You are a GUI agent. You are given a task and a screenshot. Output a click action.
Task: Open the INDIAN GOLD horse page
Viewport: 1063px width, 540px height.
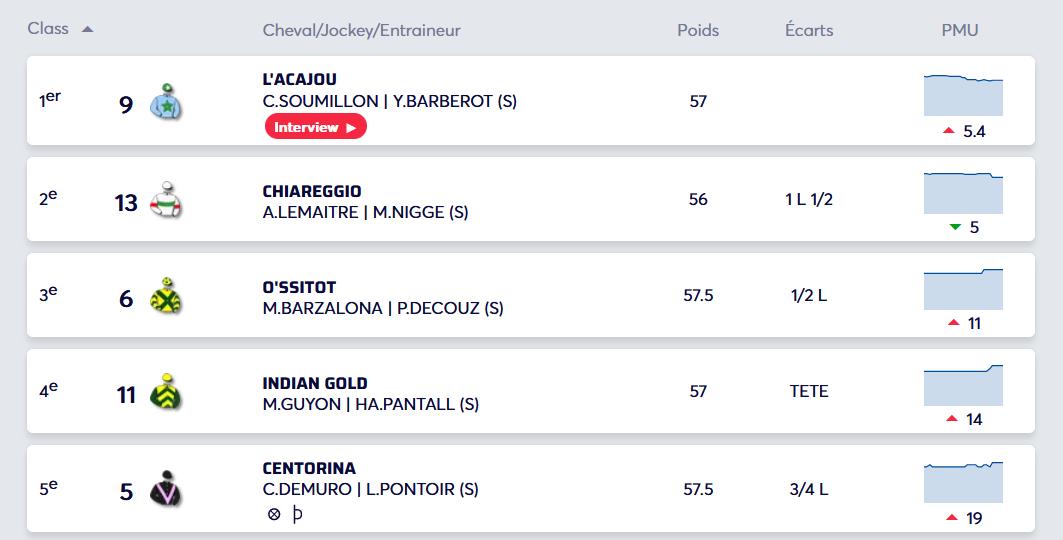coord(315,383)
